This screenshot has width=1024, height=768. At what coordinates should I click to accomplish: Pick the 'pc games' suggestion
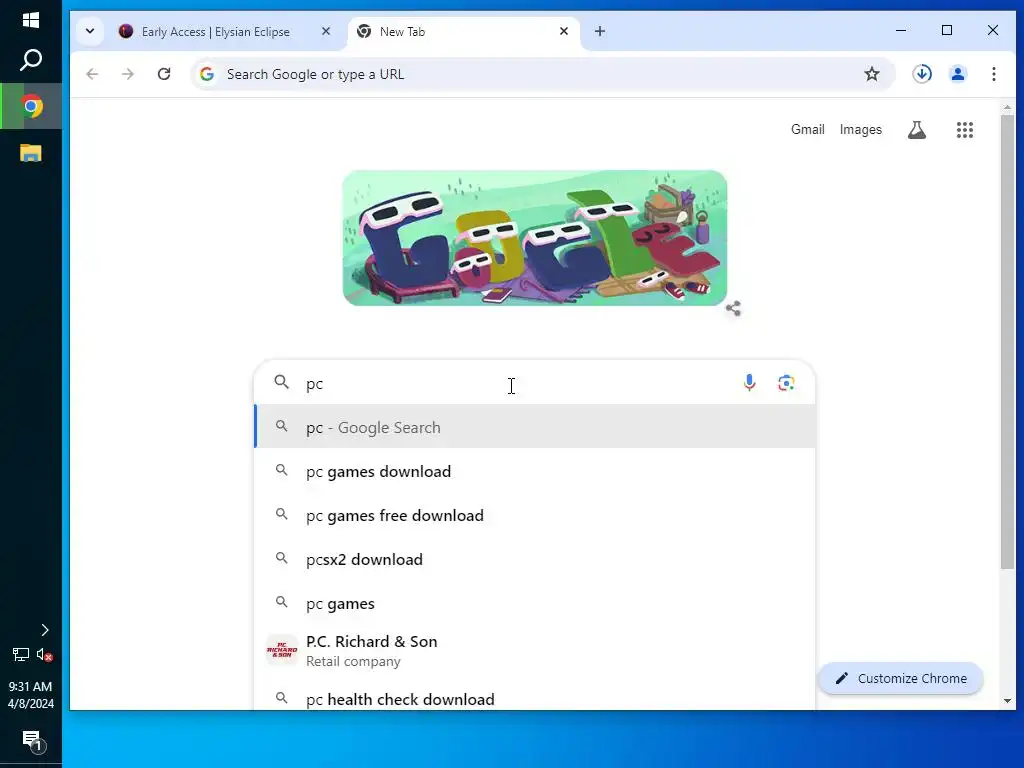(535, 603)
